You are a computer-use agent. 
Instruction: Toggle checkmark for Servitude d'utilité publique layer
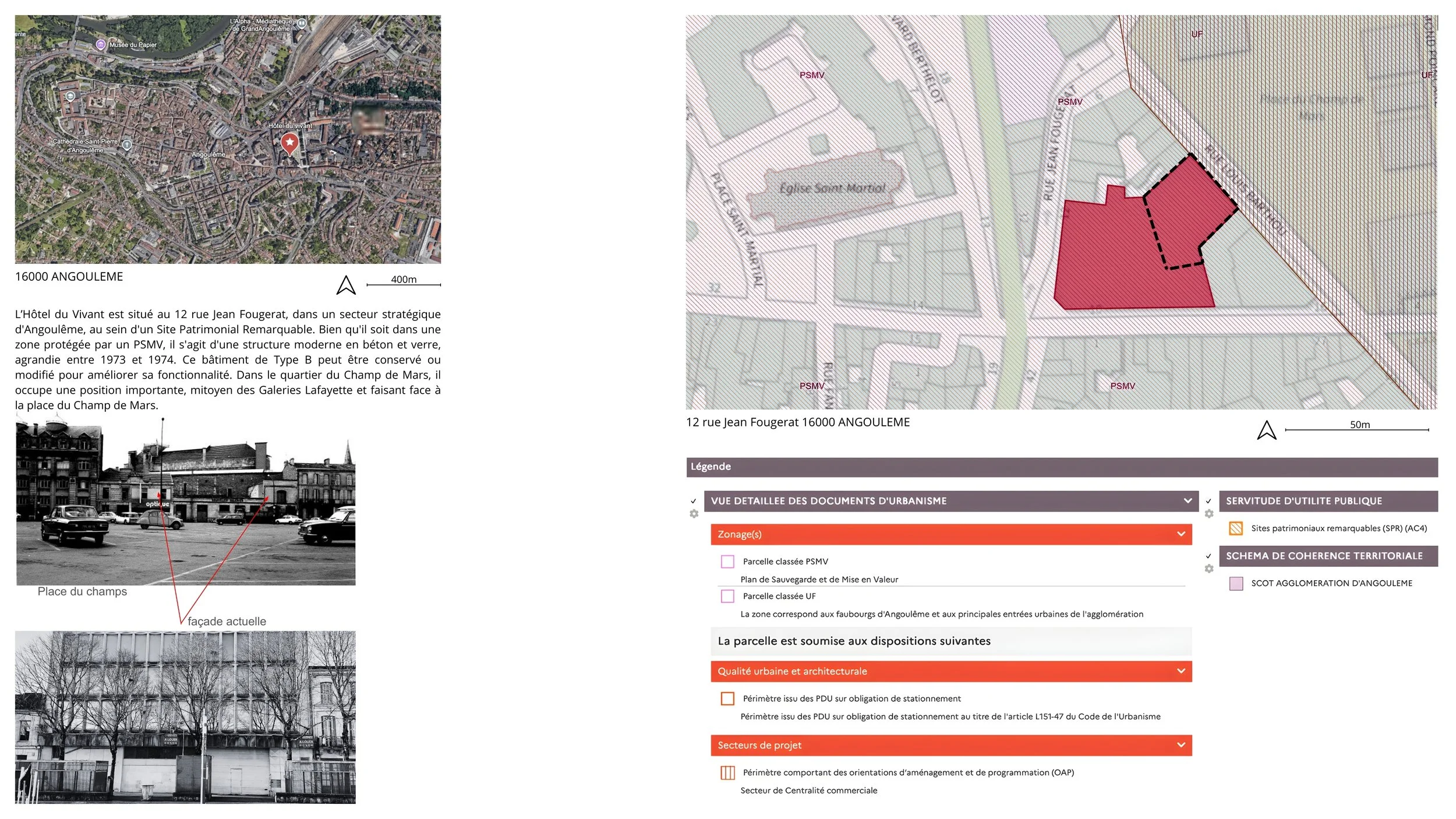(x=1209, y=501)
